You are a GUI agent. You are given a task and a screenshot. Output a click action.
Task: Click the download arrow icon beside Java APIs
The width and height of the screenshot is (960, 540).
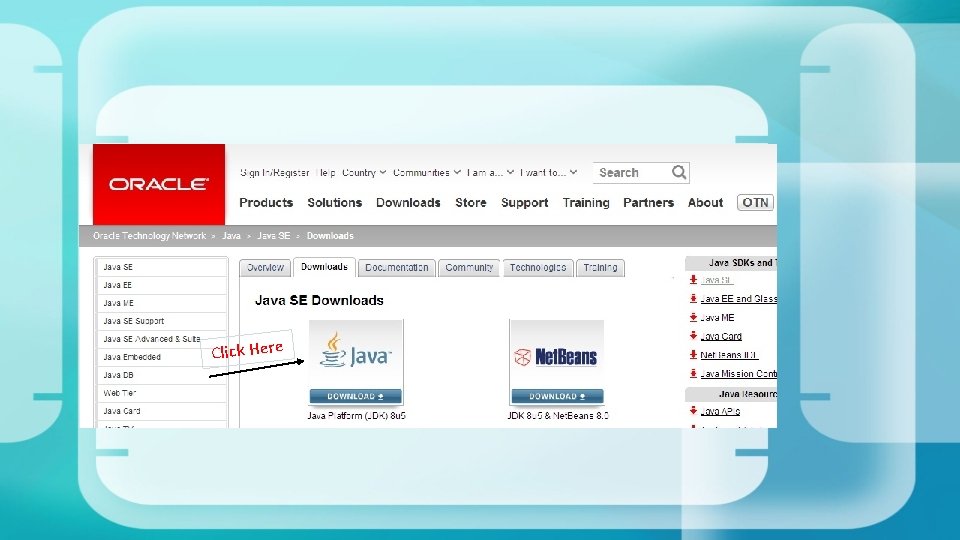click(693, 411)
